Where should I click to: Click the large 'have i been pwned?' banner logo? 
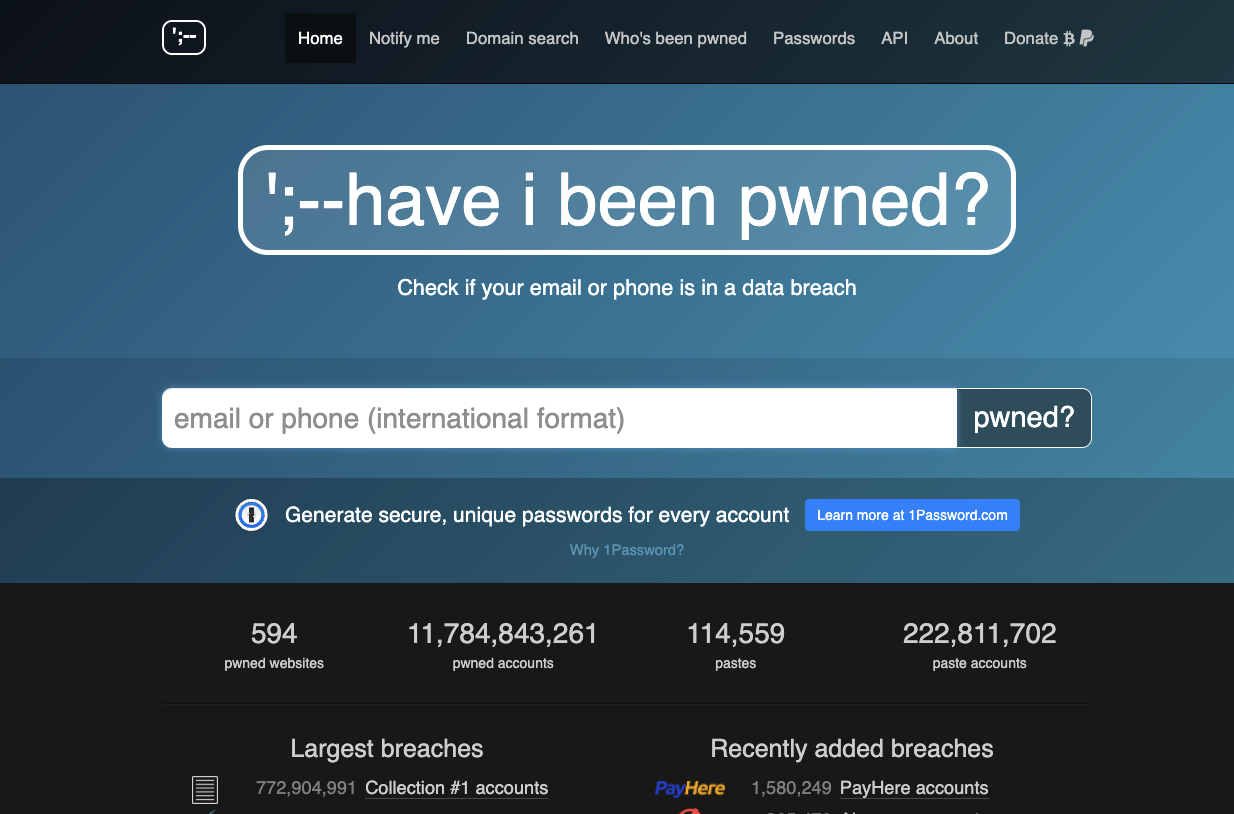pos(627,200)
